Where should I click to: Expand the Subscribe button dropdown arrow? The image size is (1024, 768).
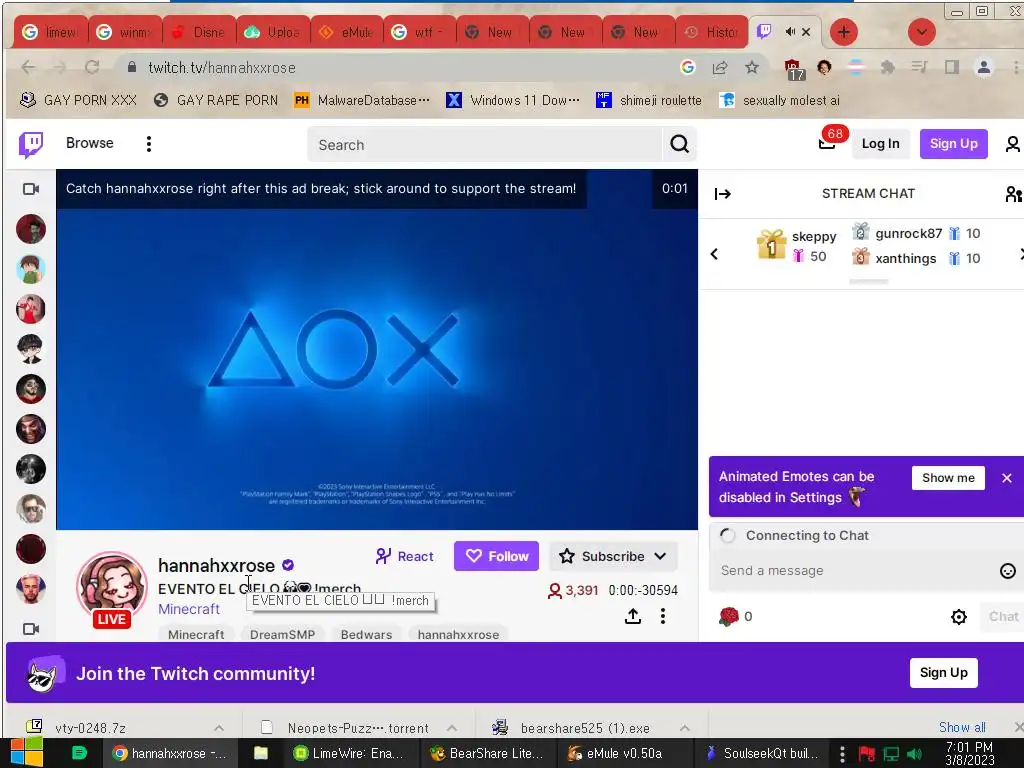click(x=660, y=556)
